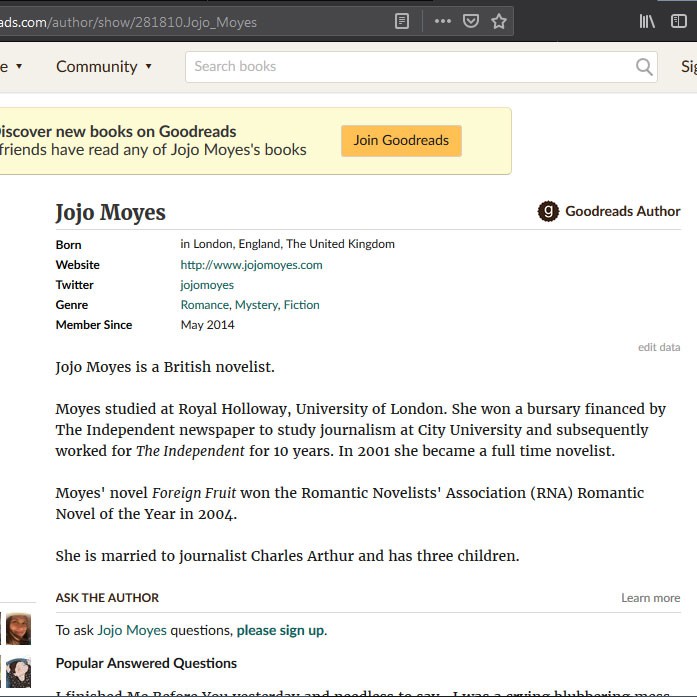
Task: Focus the Search books input field
Action: pos(410,67)
